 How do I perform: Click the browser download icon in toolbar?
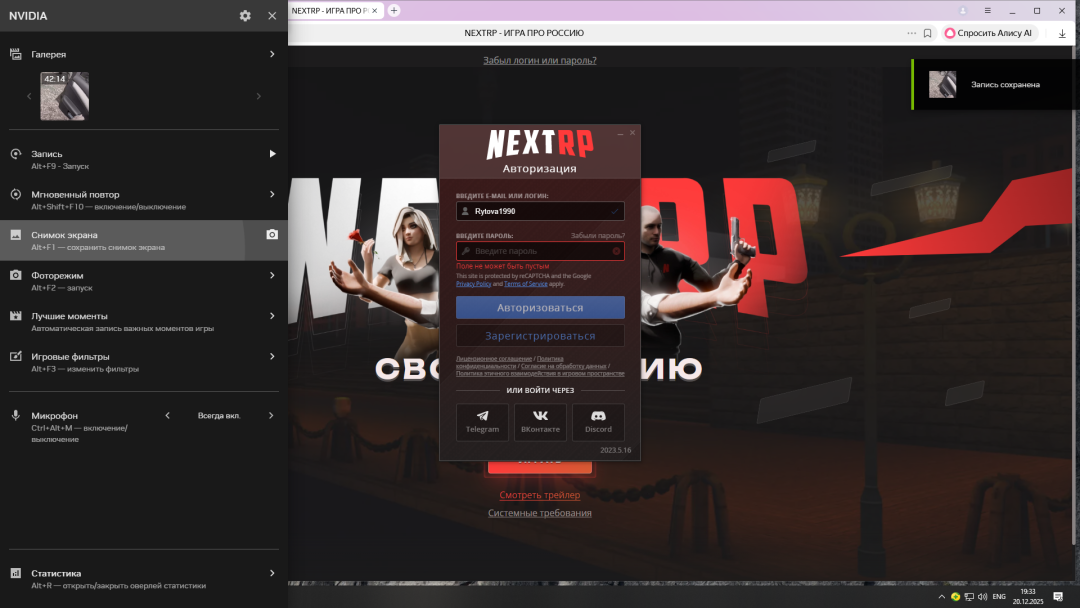tap(1062, 32)
